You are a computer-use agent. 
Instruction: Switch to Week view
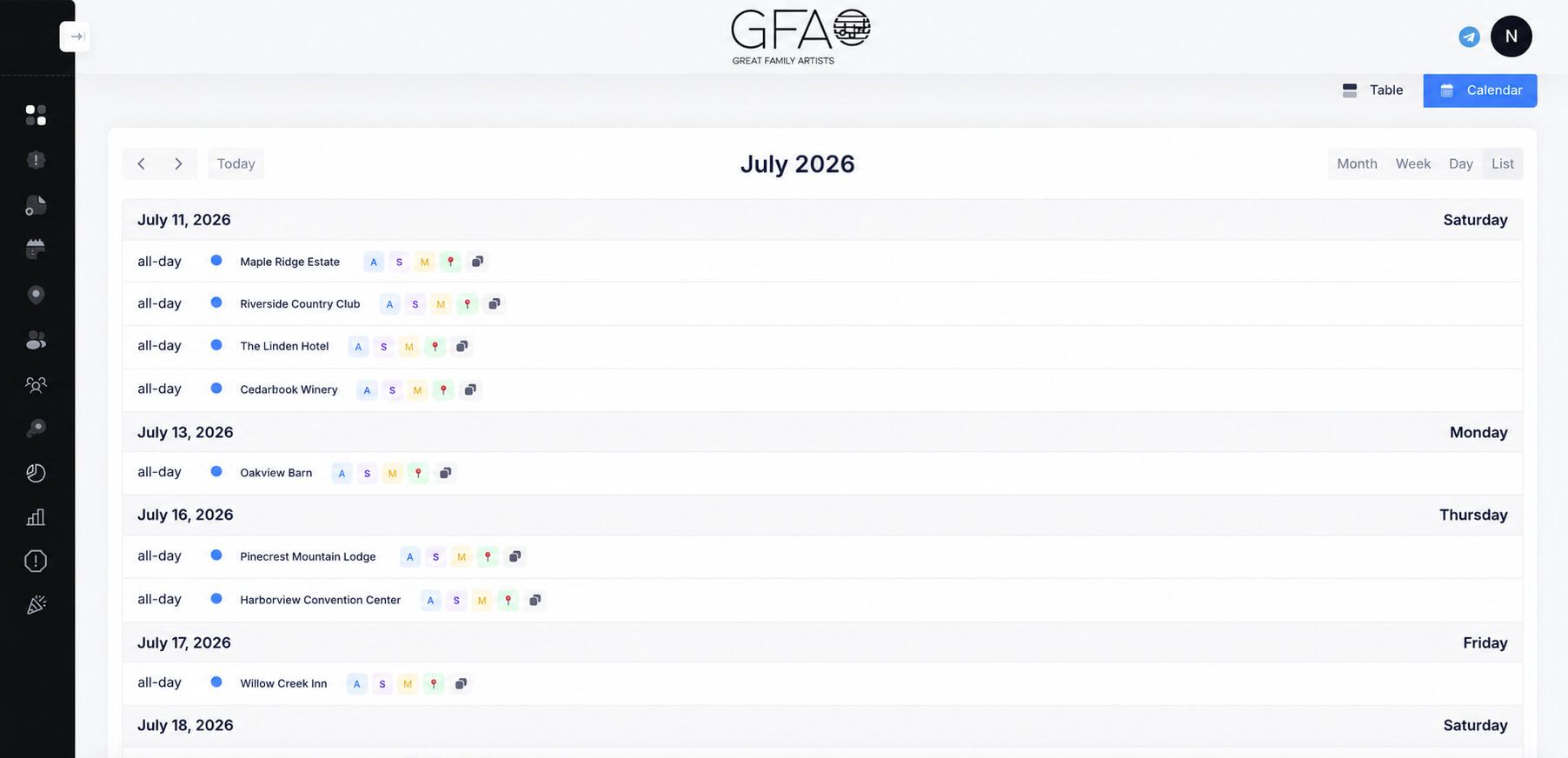pos(1412,163)
